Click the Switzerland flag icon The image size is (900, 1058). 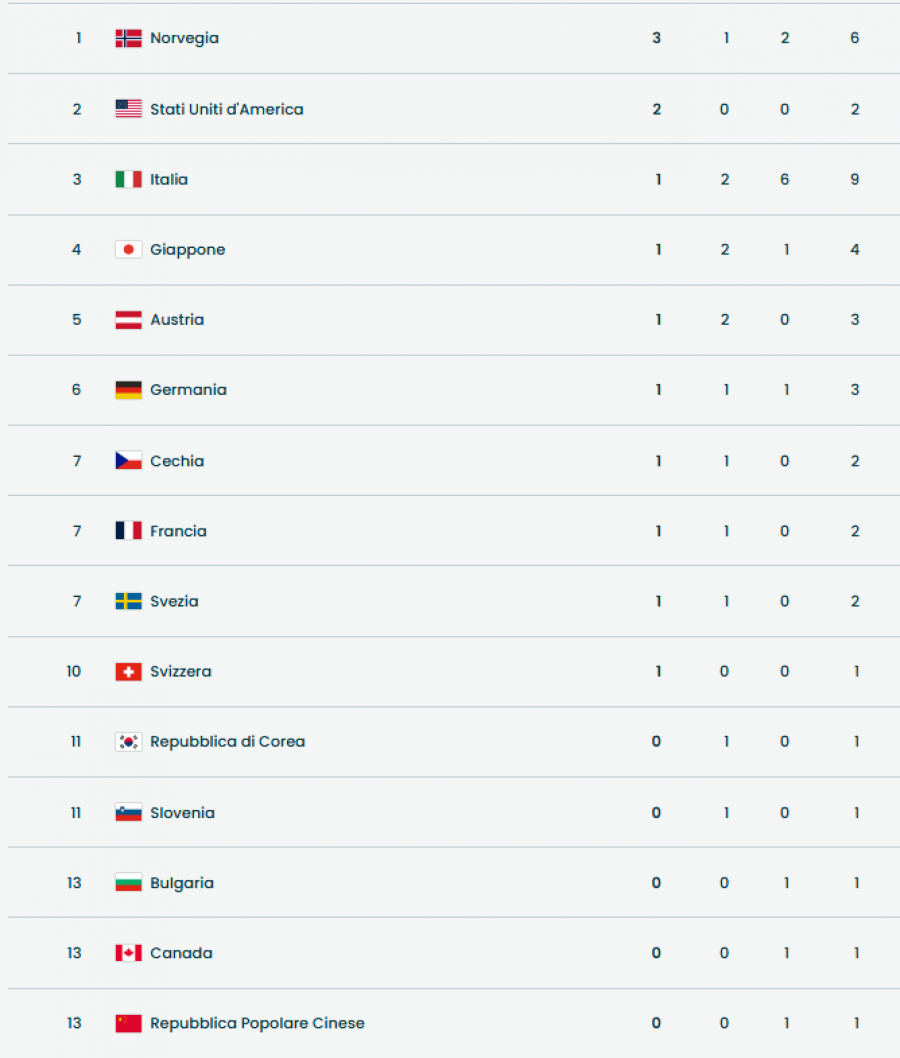point(128,672)
